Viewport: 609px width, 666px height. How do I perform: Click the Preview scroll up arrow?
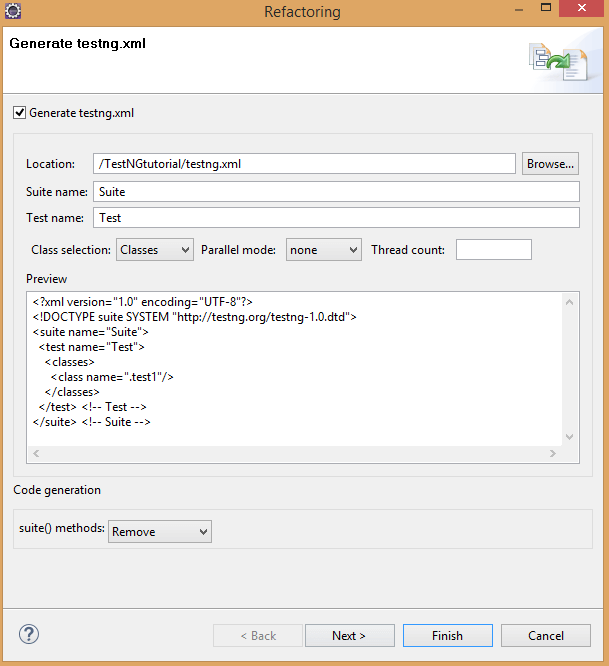pos(570,302)
